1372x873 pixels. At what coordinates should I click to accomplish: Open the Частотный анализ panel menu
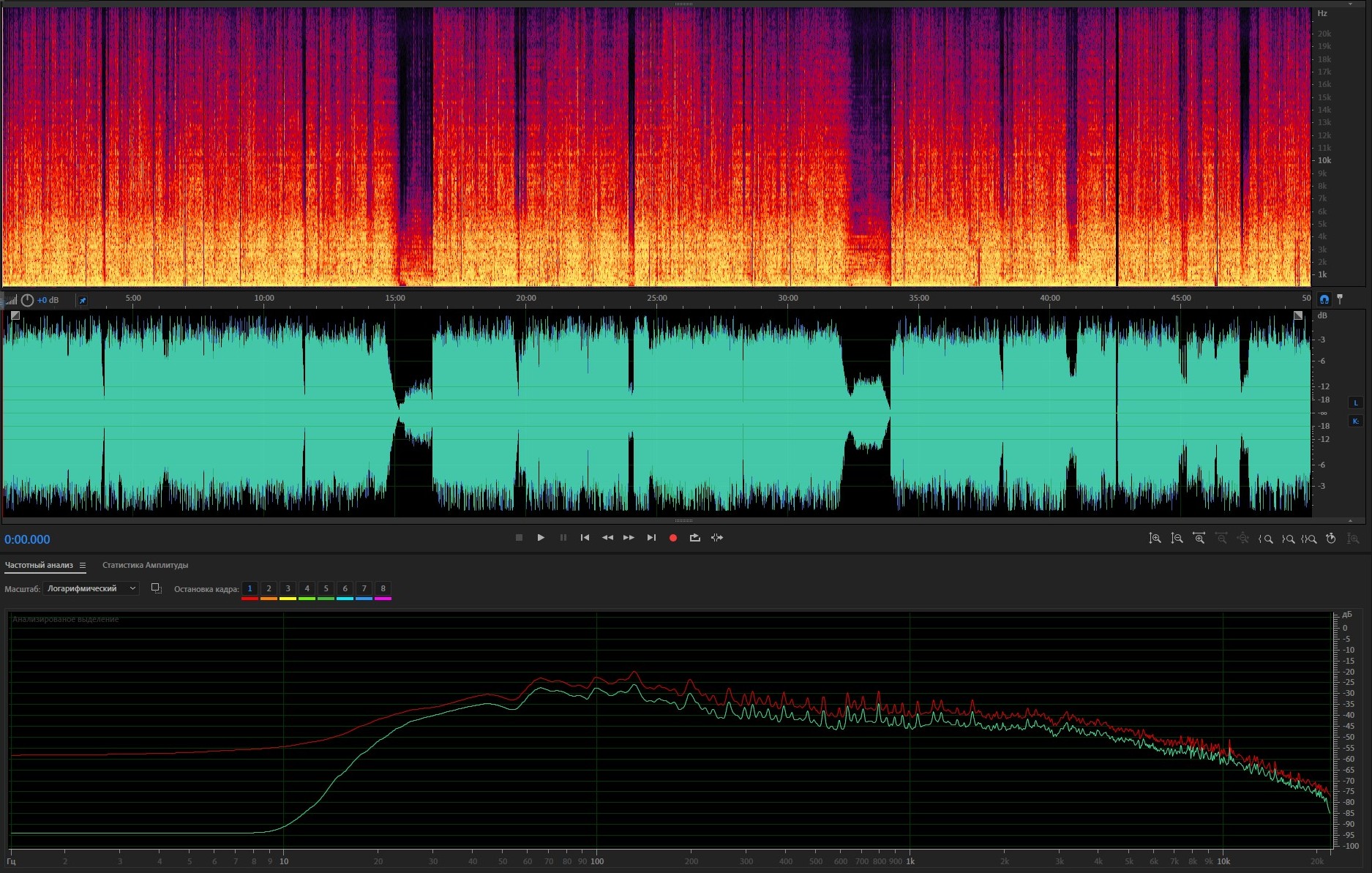coord(83,565)
